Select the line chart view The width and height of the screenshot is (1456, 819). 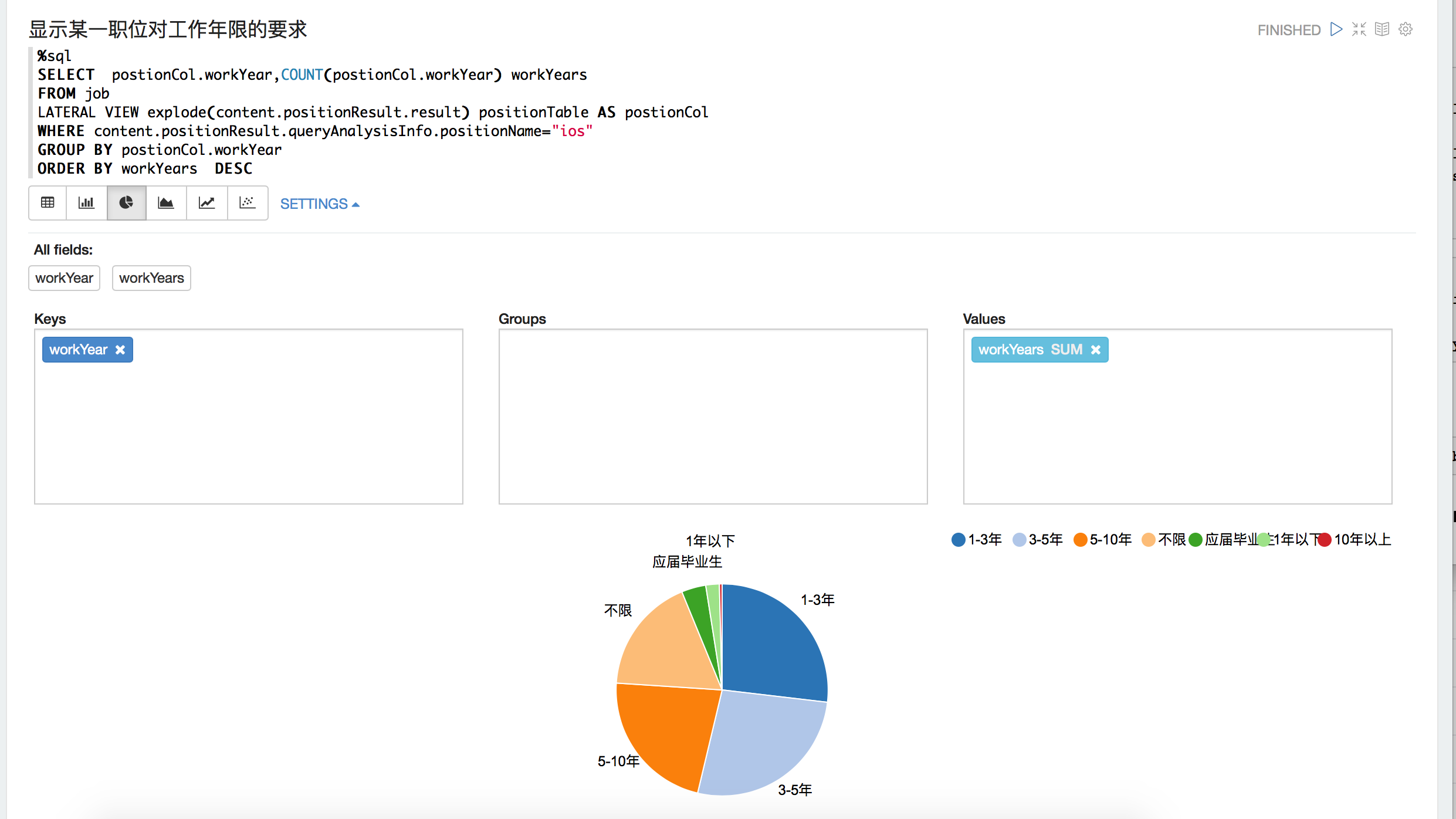click(x=206, y=203)
